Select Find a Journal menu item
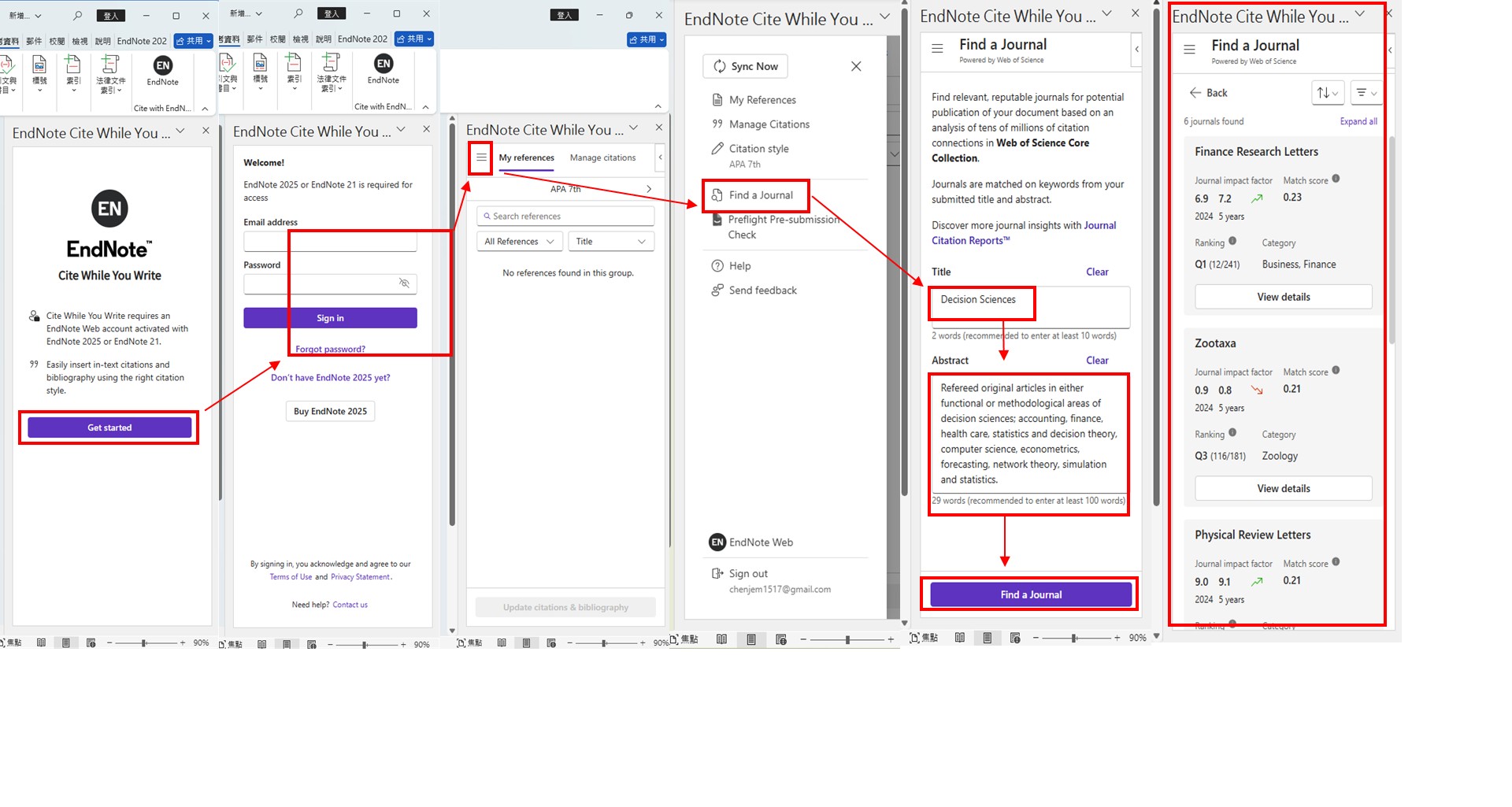The image size is (1512, 807). (x=760, y=195)
